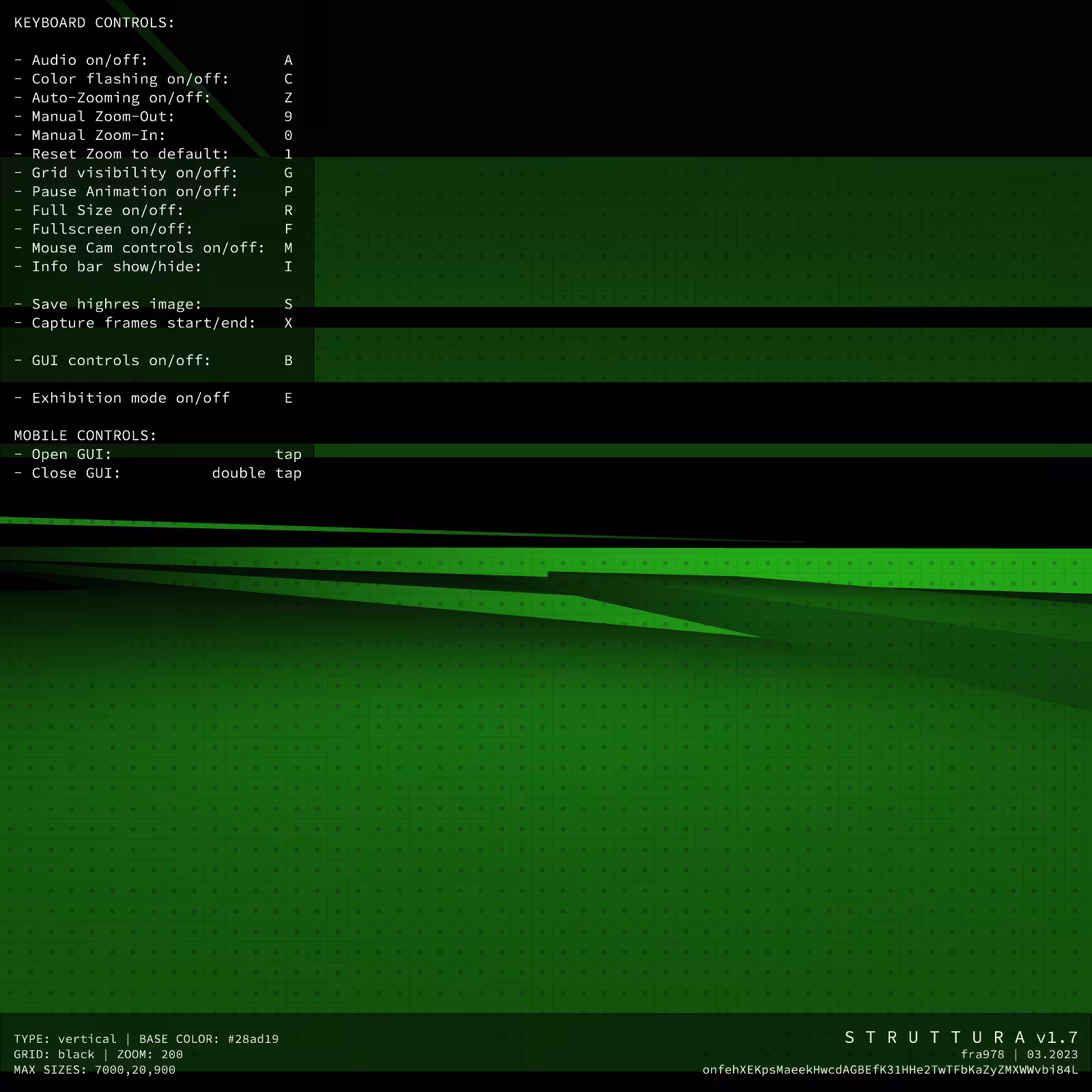Screen dimensions: 1092x1092
Task: Select the 'Color flashing on/off:' line
Action: point(154,79)
